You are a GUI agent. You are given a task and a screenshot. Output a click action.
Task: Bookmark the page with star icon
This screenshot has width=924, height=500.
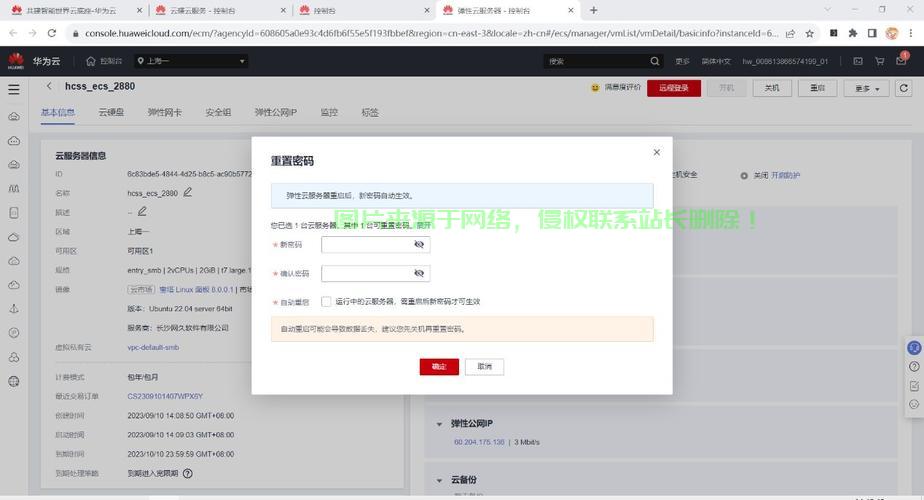(810, 34)
